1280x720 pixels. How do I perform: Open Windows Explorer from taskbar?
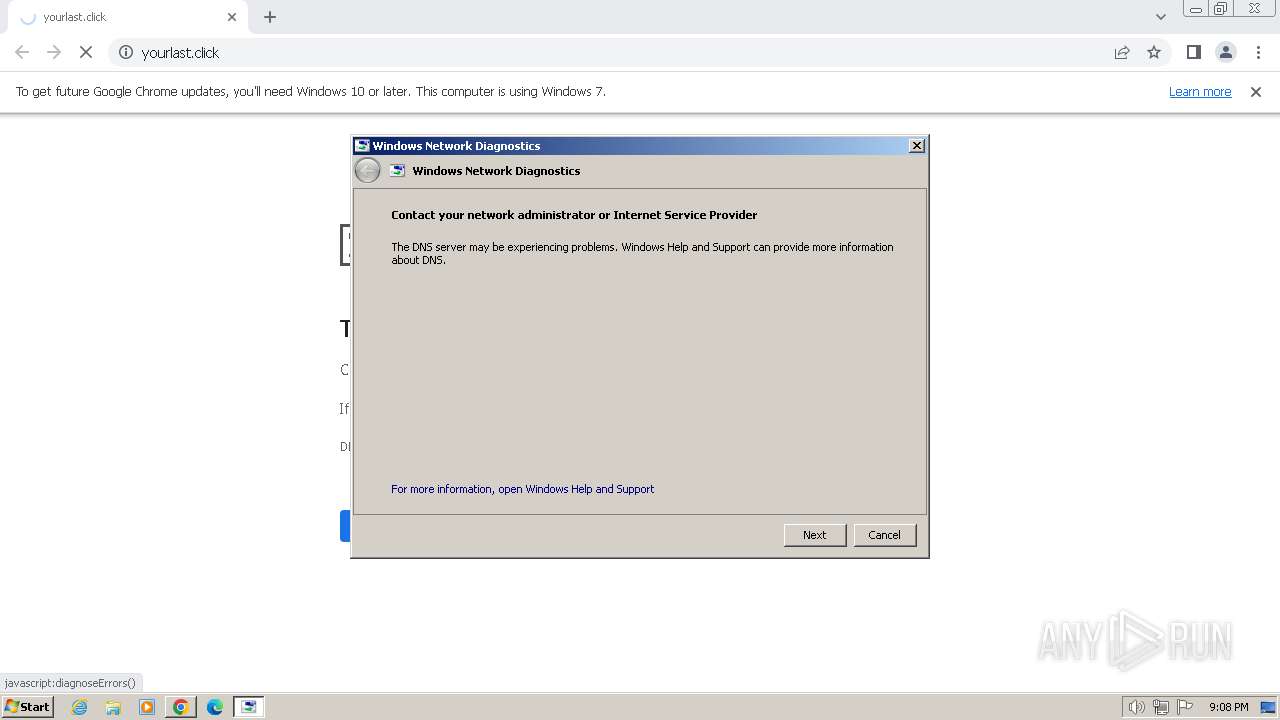[113, 707]
